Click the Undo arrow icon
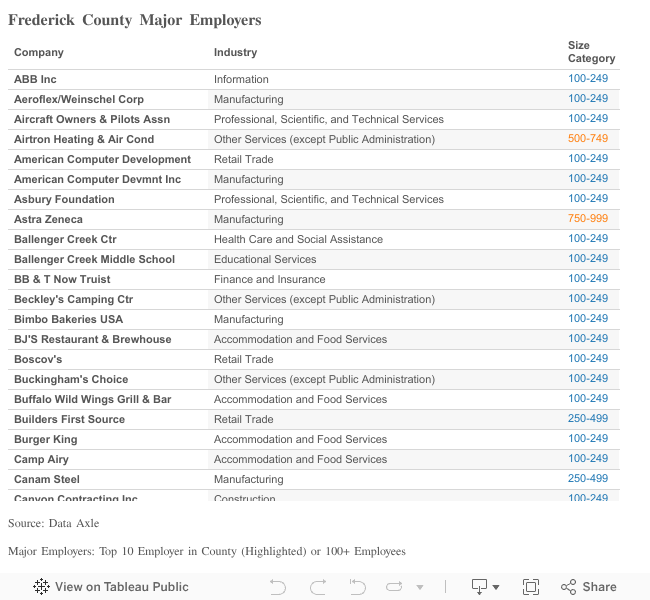The image size is (650, 600). tap(277, 587)
